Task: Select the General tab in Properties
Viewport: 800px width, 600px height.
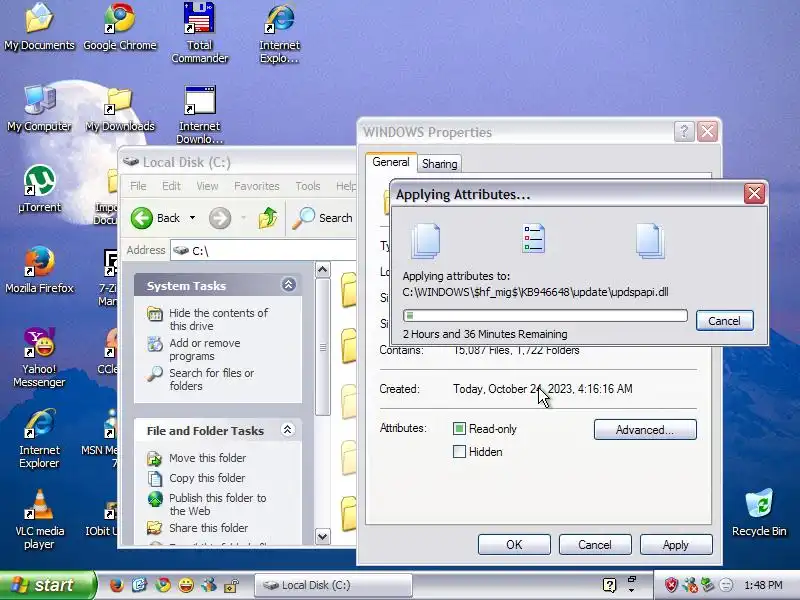Action: (x=391, y=162)
